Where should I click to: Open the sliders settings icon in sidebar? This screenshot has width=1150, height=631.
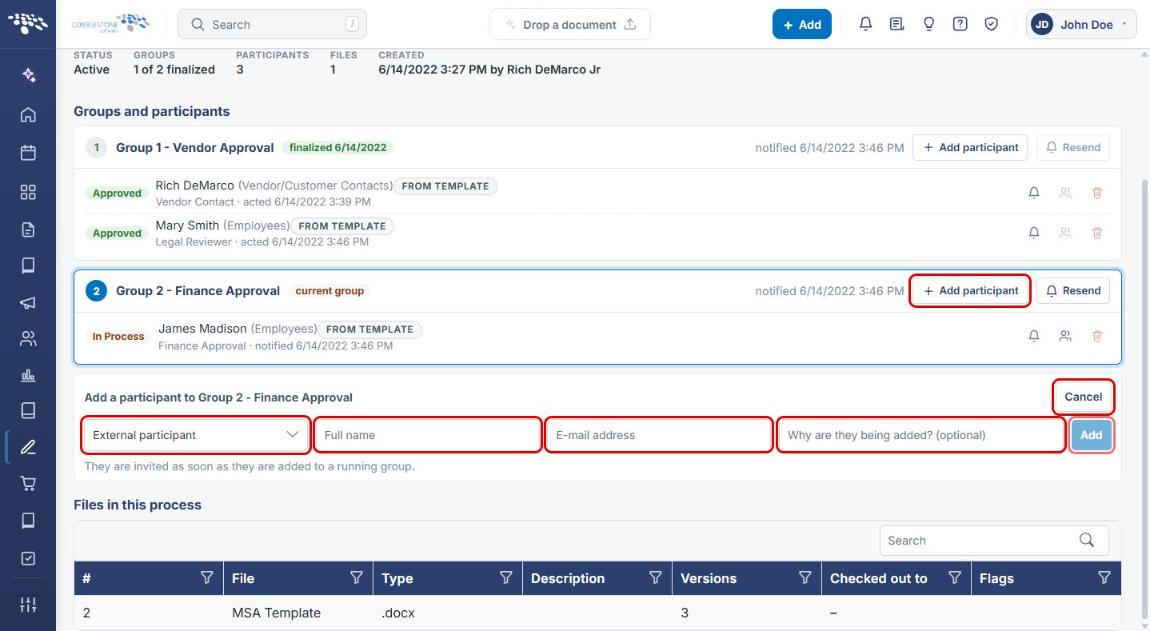point(28,605)
